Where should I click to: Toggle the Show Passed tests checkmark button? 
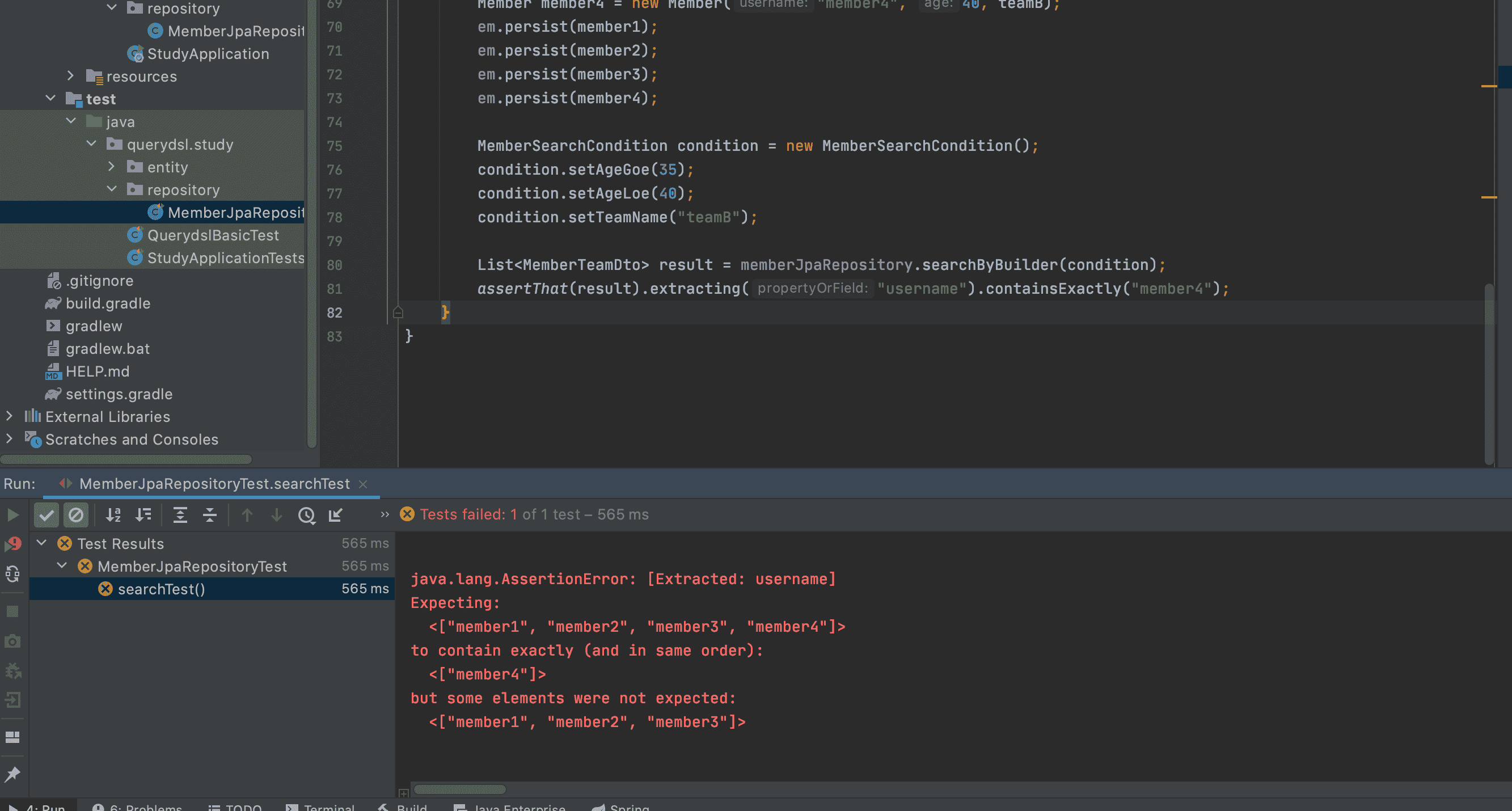click(x=46, y=515)
